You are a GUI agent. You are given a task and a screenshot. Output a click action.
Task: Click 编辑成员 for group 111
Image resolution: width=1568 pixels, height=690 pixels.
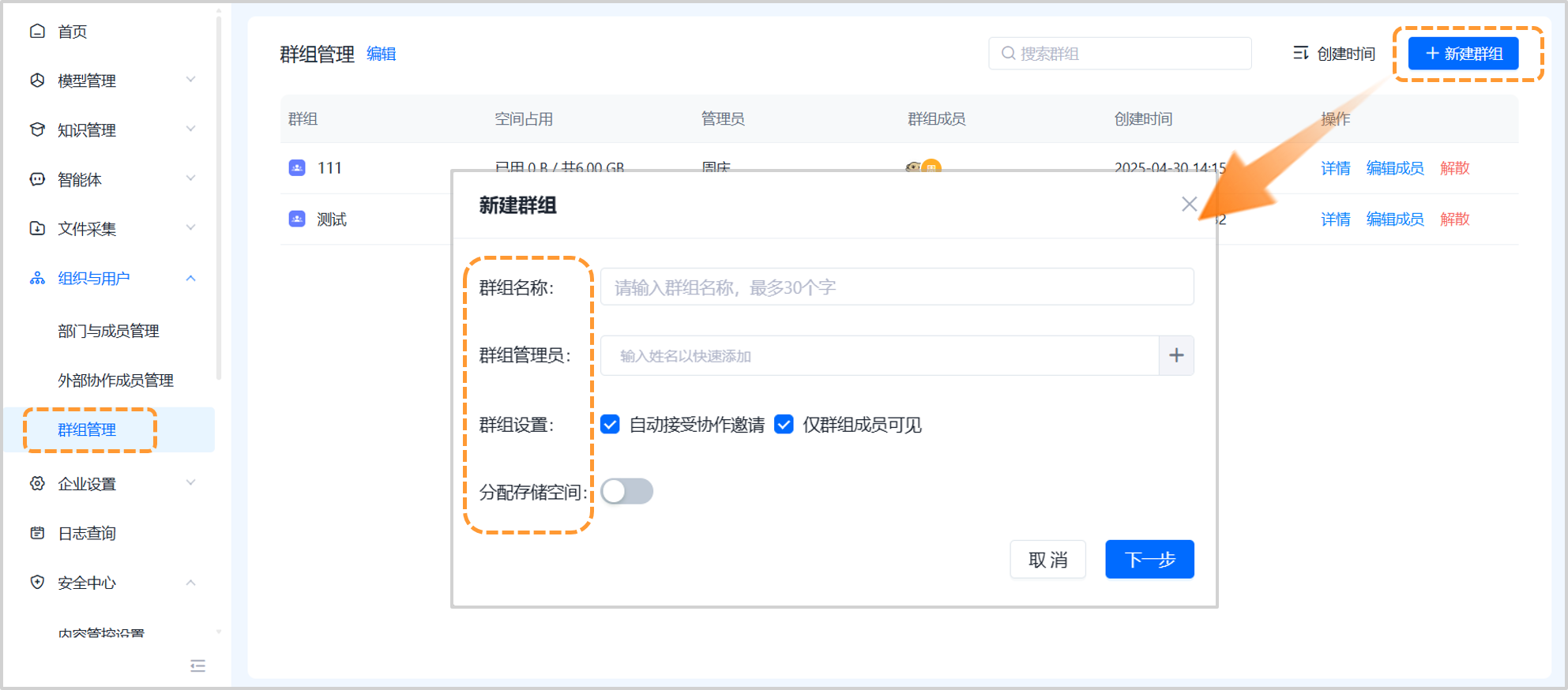coord(1395,168)
